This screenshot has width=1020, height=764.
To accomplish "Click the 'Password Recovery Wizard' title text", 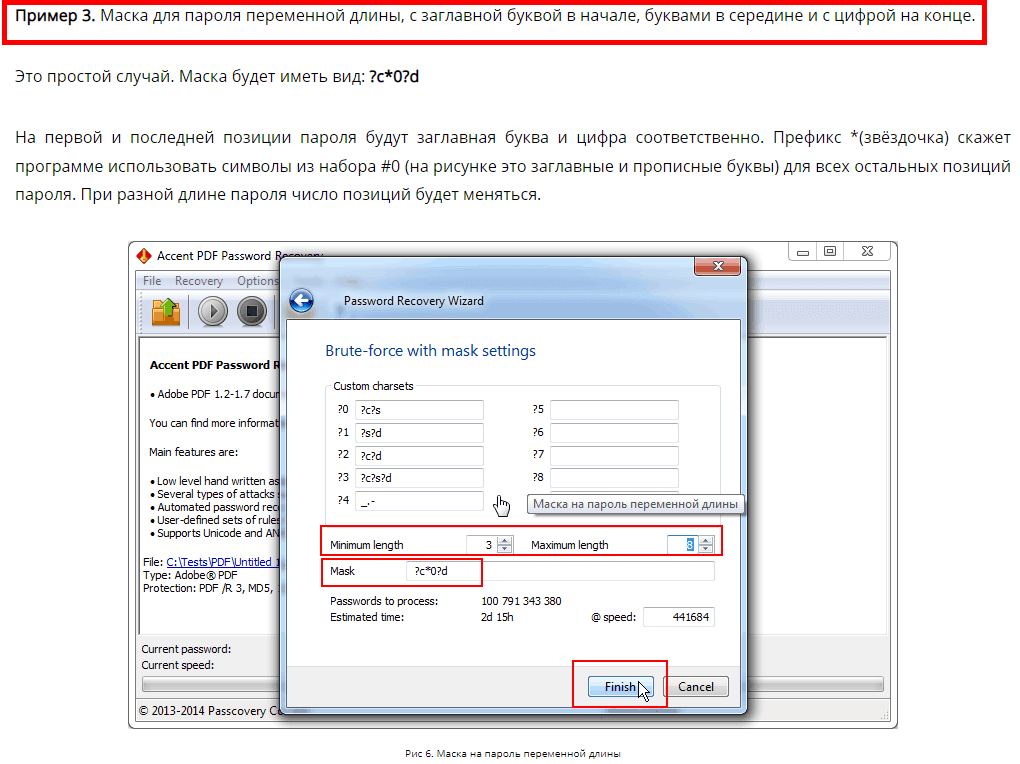I will [414, 301].
